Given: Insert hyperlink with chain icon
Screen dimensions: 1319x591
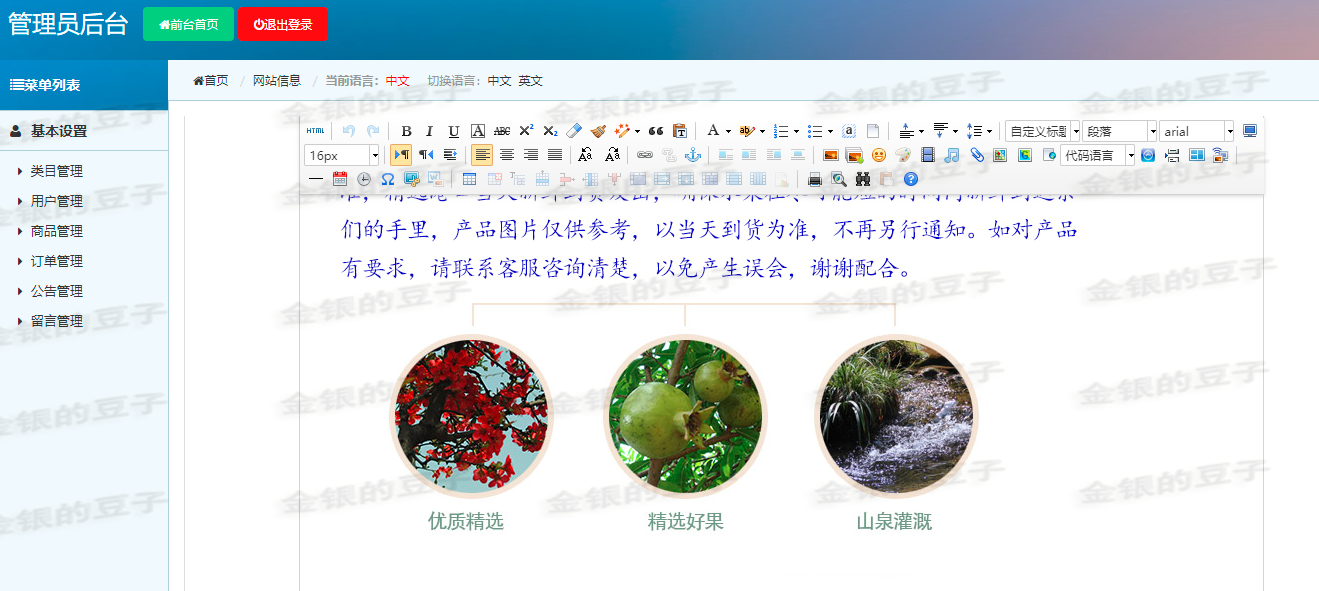Looking at the screenshot, I should coord(645,155).
